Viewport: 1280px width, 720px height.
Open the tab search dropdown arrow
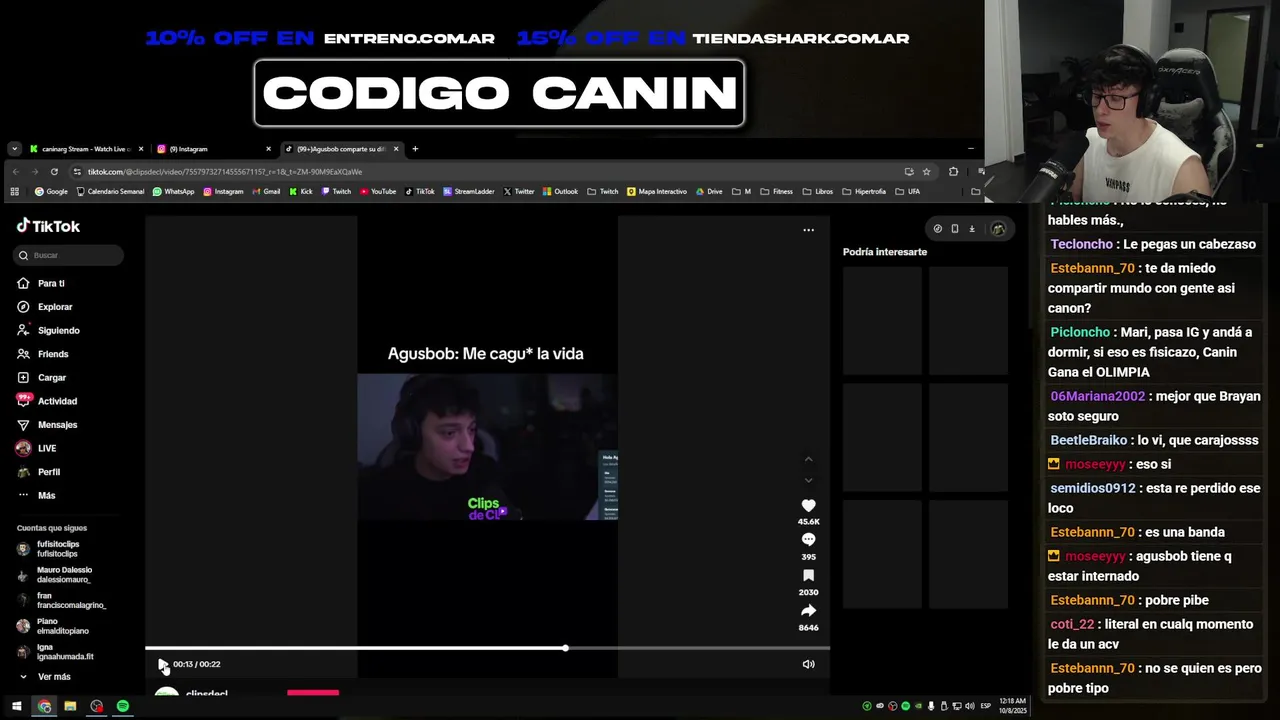pyautogui.click(x=14, y=149)
